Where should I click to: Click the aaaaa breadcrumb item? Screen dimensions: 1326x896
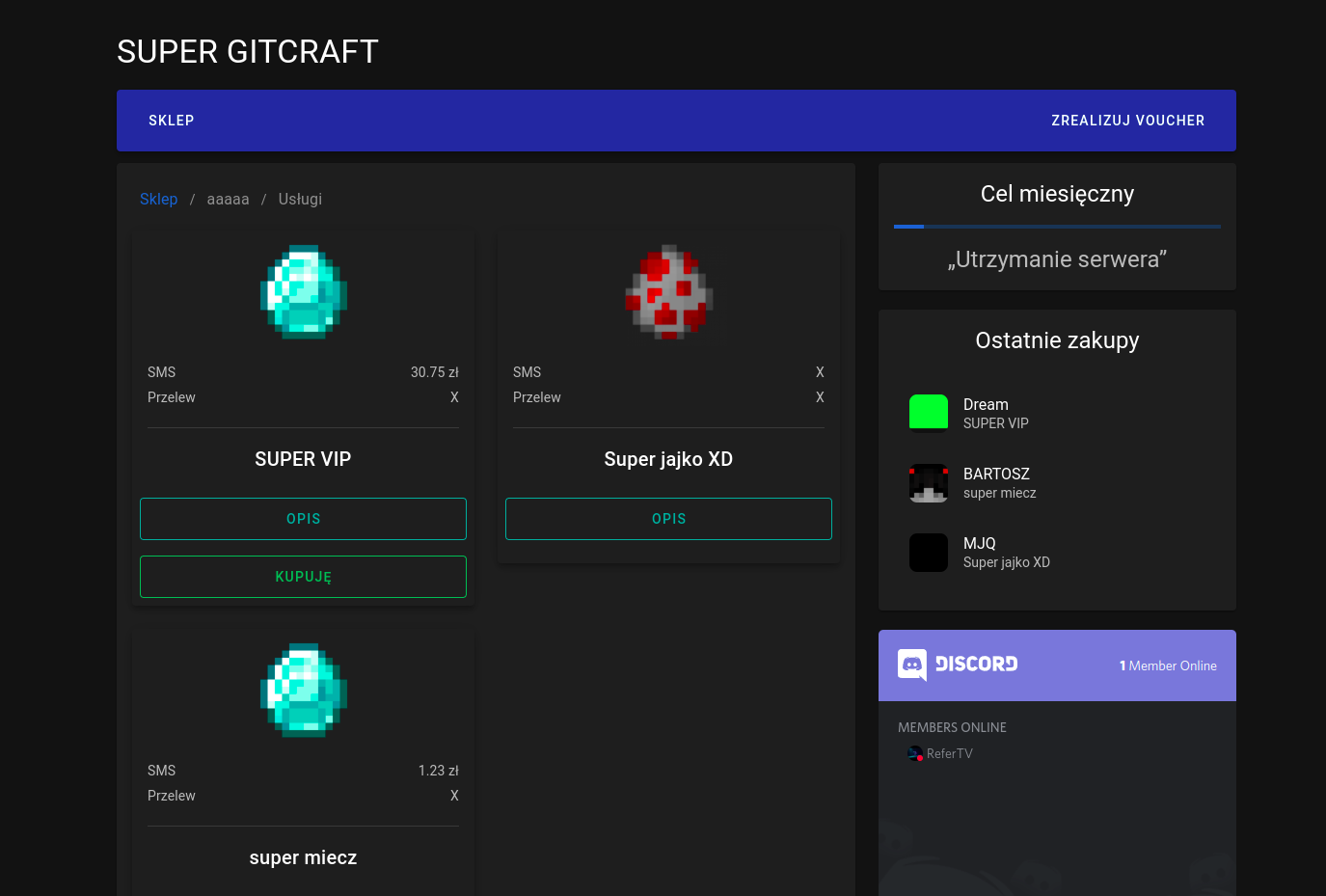coord(228,199)
